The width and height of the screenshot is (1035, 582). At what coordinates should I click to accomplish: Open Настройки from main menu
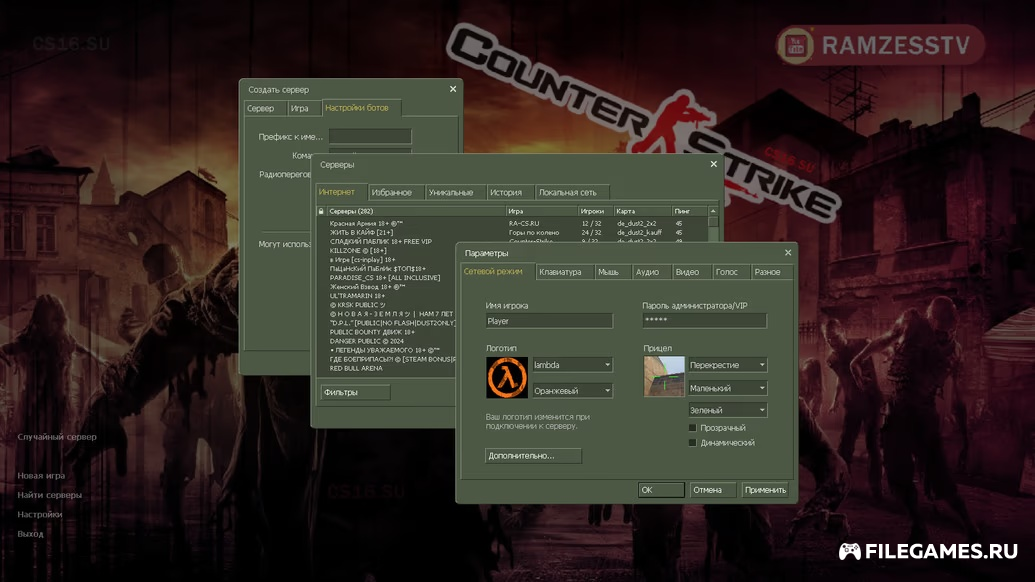[x=40, y=515]
